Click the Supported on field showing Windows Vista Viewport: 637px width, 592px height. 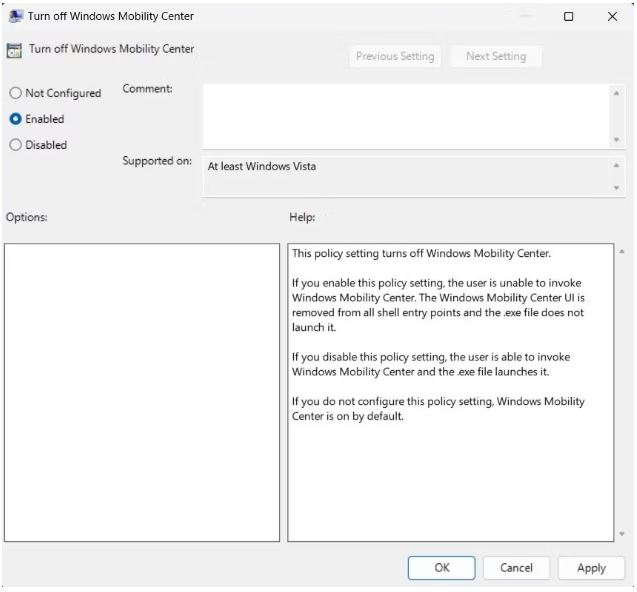pos(406,177)
